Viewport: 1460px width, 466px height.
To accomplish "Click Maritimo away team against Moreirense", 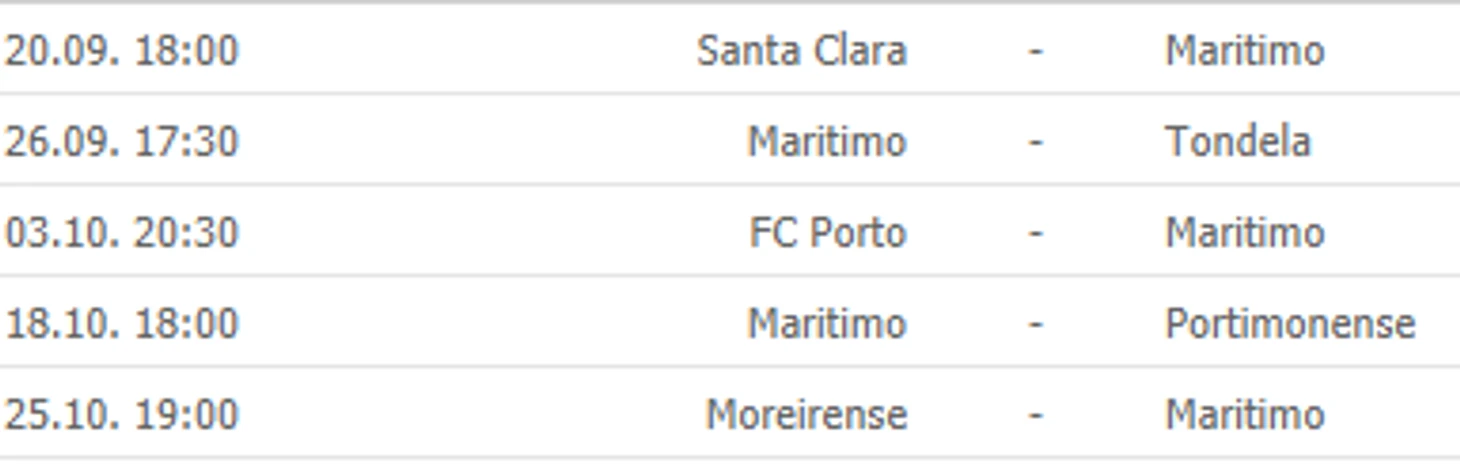I will [1244, 414].
